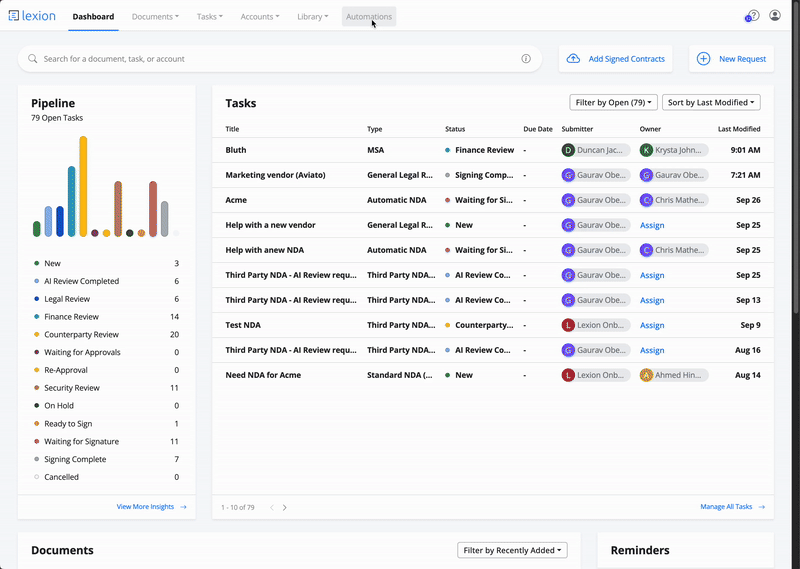The width and height of the screenshot is (800, 569).
Task: Select the Dashboard tab
Action: pos(93,16)
